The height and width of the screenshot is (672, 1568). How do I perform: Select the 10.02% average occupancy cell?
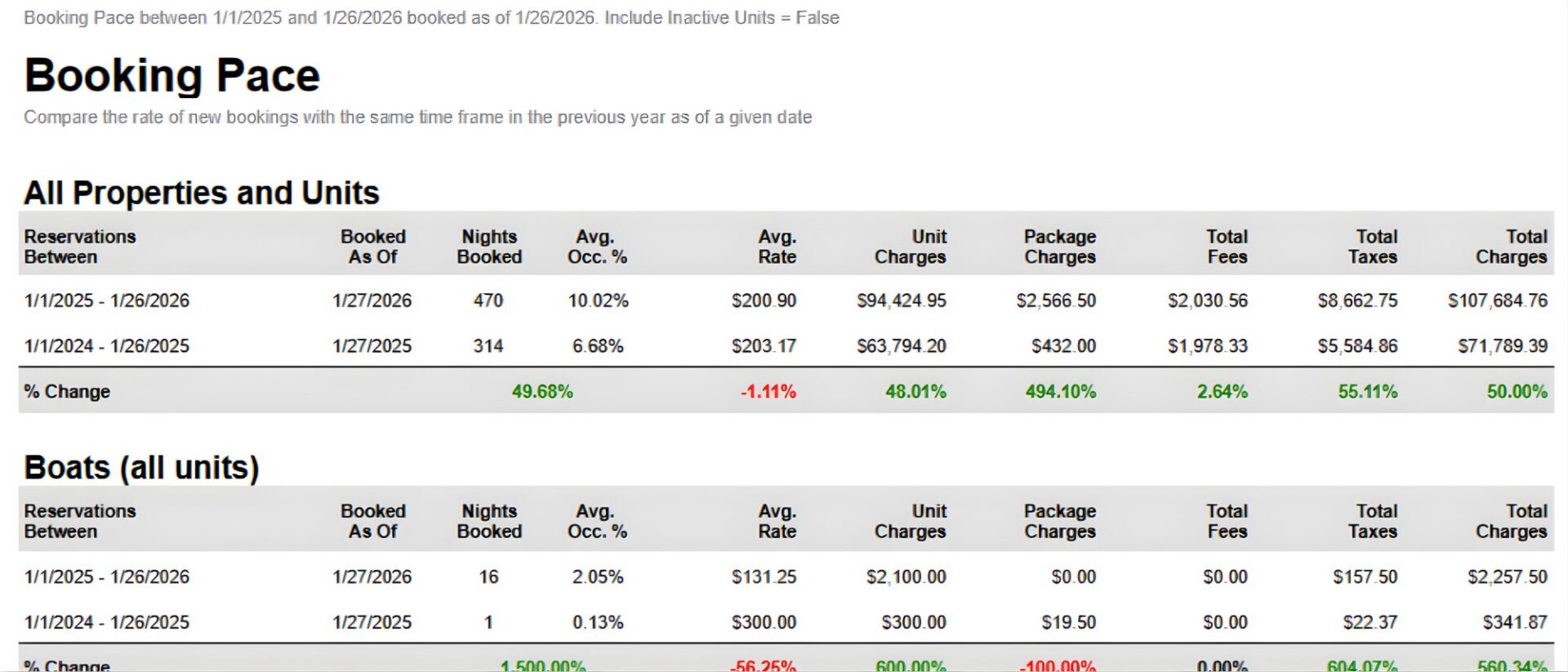tap(598, 300)
